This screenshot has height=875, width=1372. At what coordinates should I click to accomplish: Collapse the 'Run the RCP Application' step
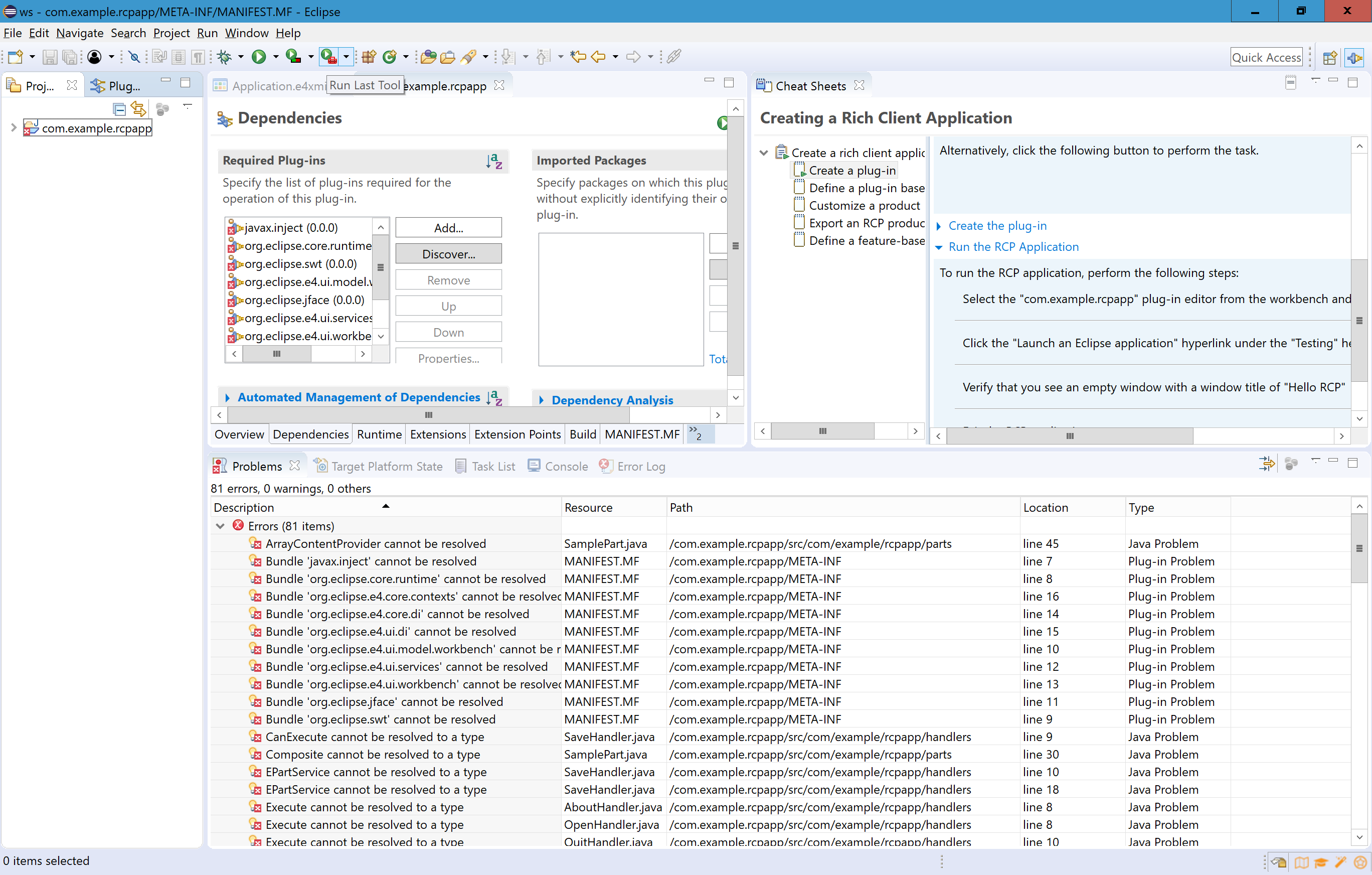tap(938, 247)
